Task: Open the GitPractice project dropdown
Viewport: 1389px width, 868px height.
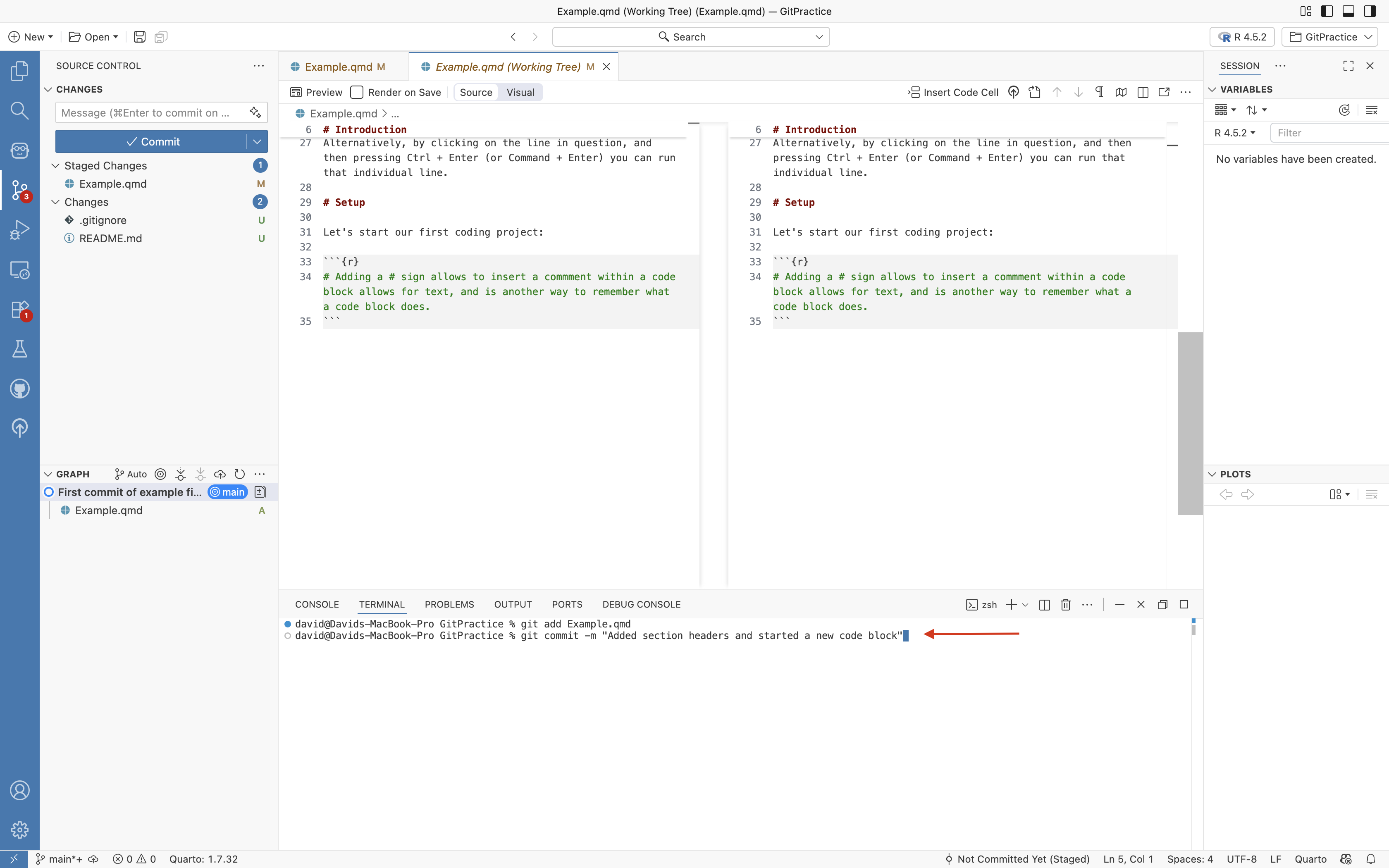Action: [1330, 37]
